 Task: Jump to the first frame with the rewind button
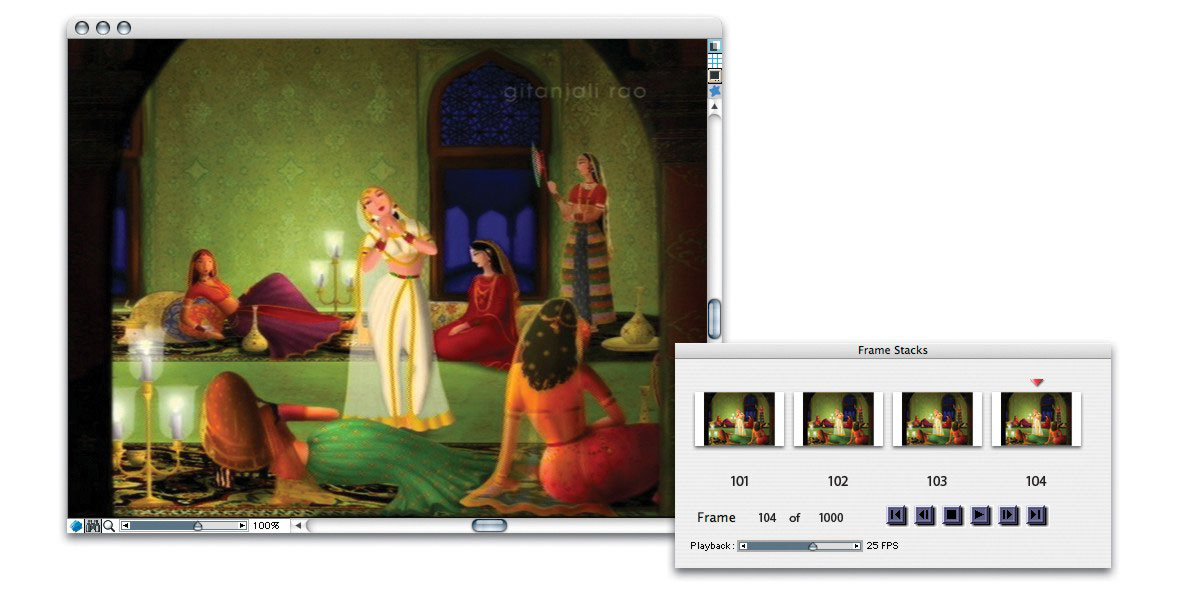click(x=897, y=515)
